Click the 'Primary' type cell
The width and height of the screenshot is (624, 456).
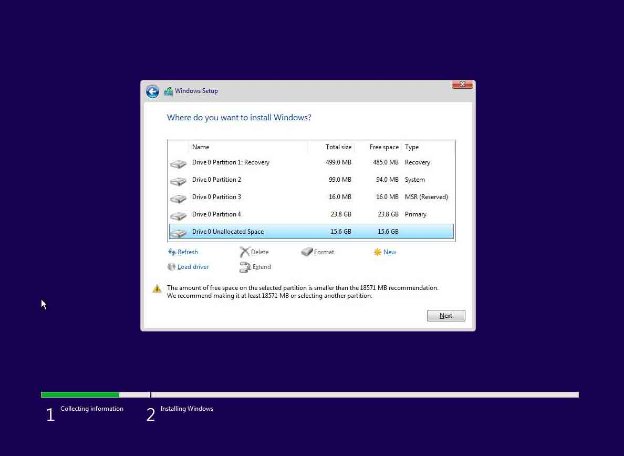[x=415, y=214]
